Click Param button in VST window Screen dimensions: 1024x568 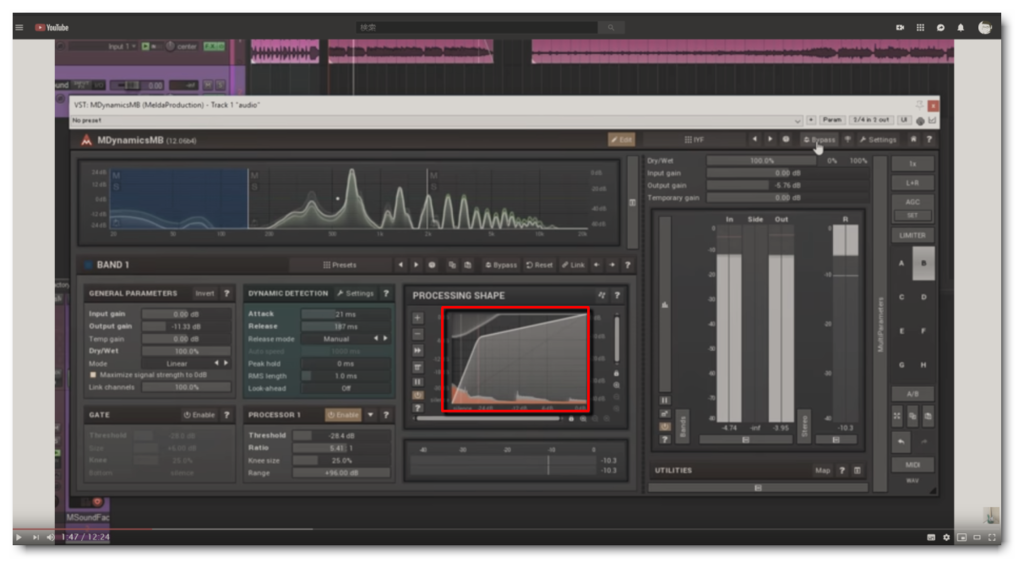click(832, 120)
